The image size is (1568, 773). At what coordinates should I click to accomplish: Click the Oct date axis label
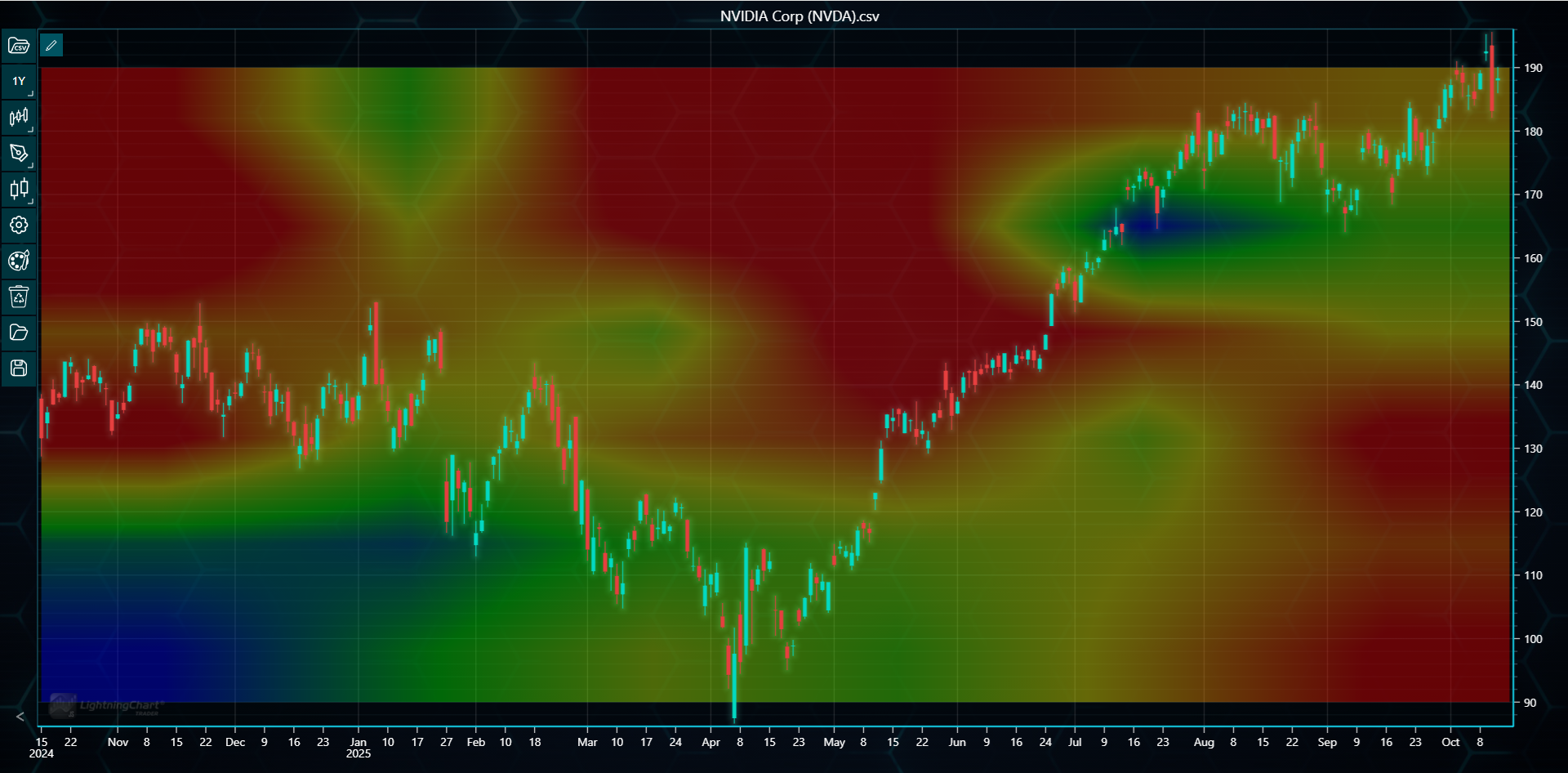tap(1450, 742)
